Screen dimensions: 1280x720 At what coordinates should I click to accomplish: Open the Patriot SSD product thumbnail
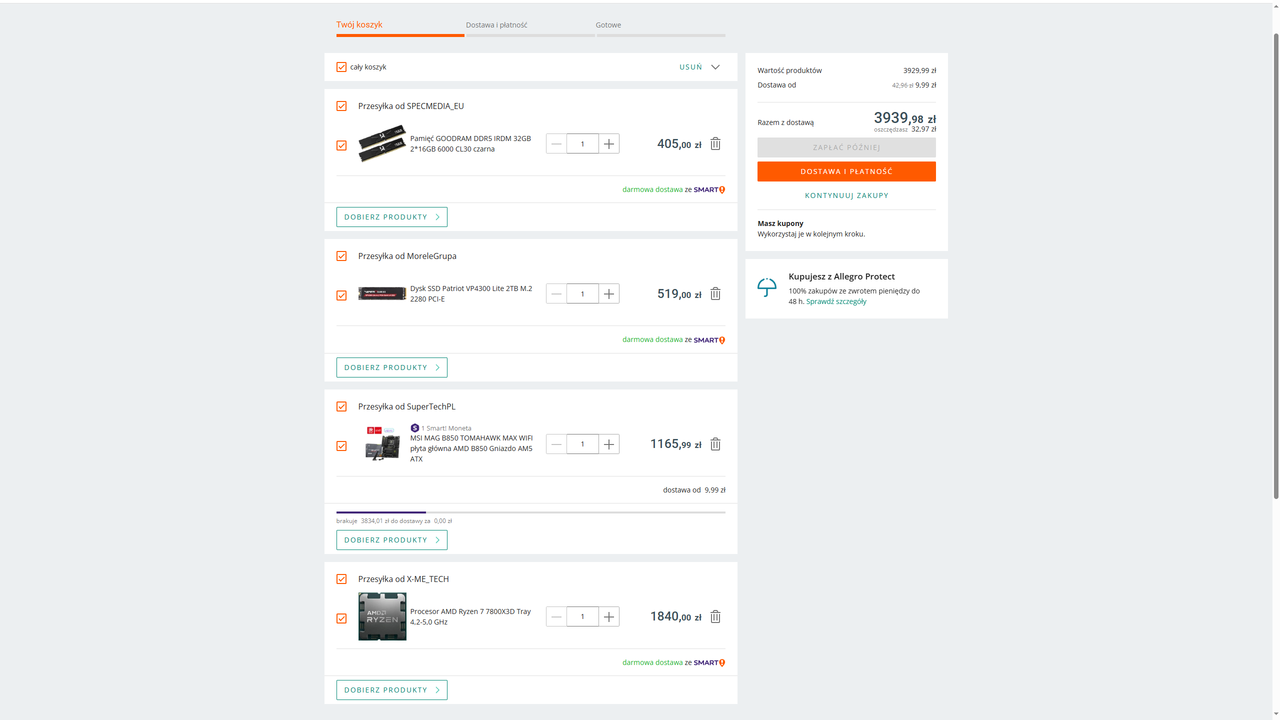pos(382,294)
